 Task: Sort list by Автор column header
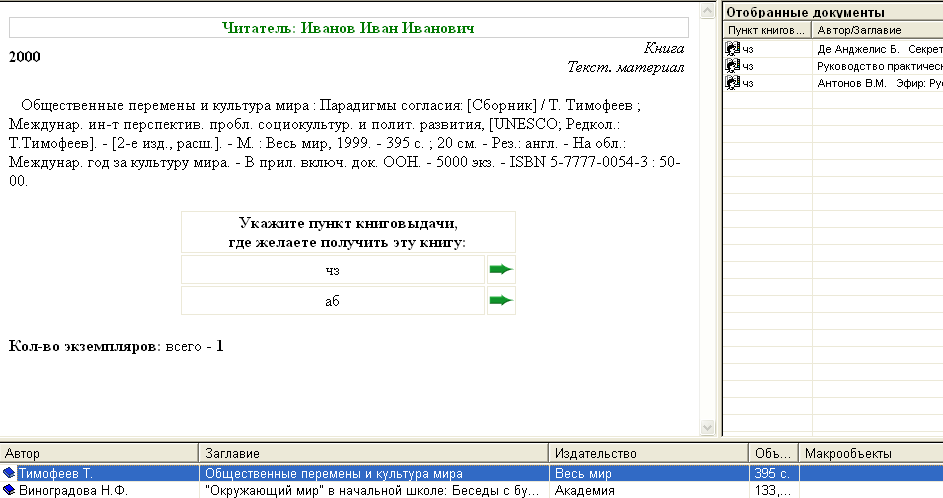point(99,453)
